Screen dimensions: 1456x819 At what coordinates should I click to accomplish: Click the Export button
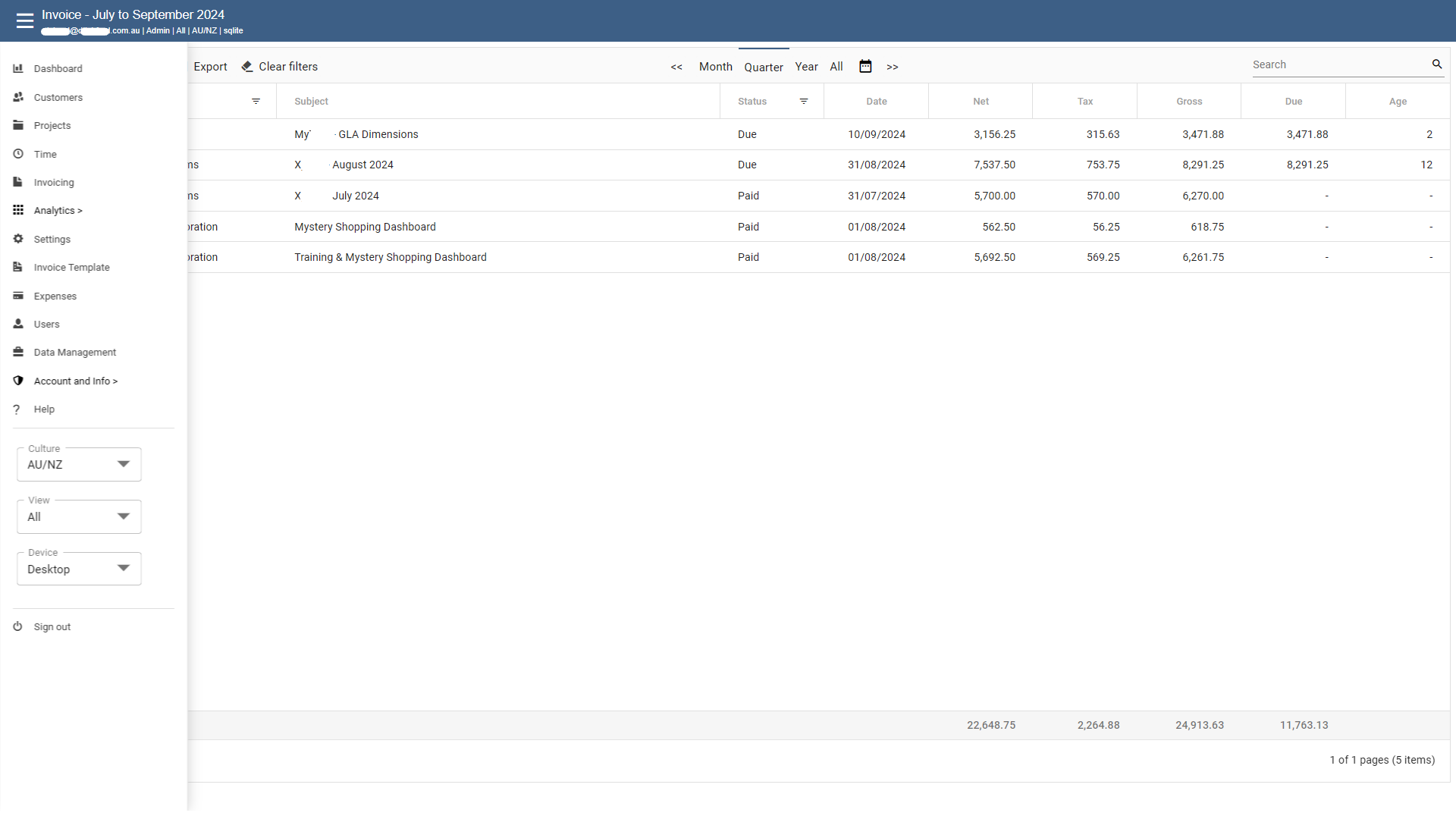(x=210, y=67)
